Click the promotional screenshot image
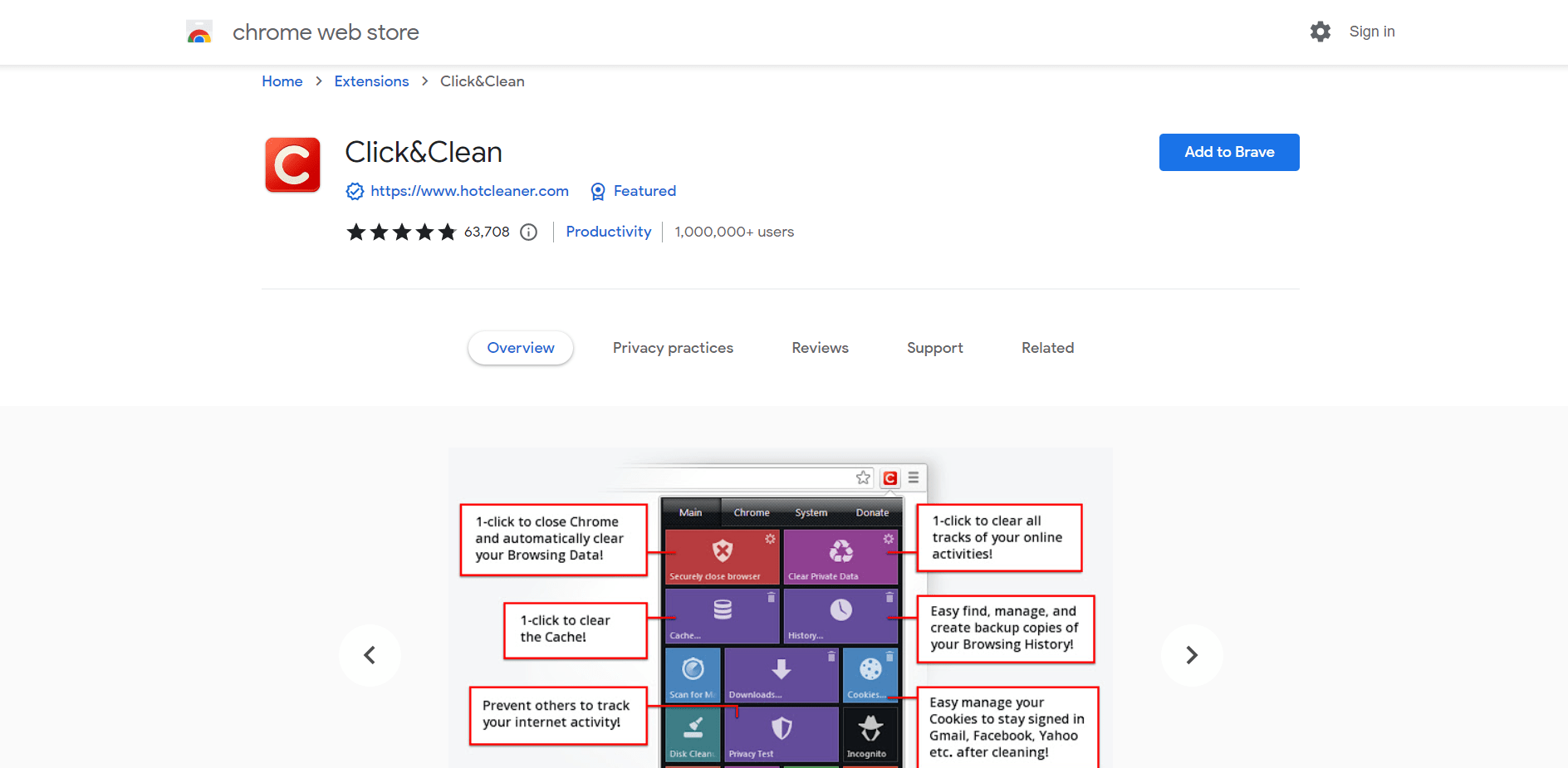 click(781, 606)
